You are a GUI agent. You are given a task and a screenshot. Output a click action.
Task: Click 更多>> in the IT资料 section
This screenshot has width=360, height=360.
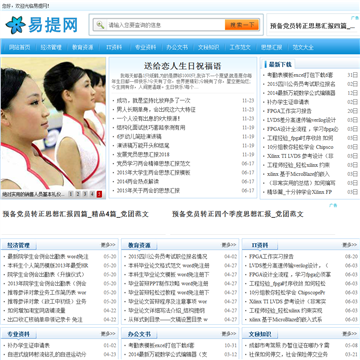click(x=350, y=245)
